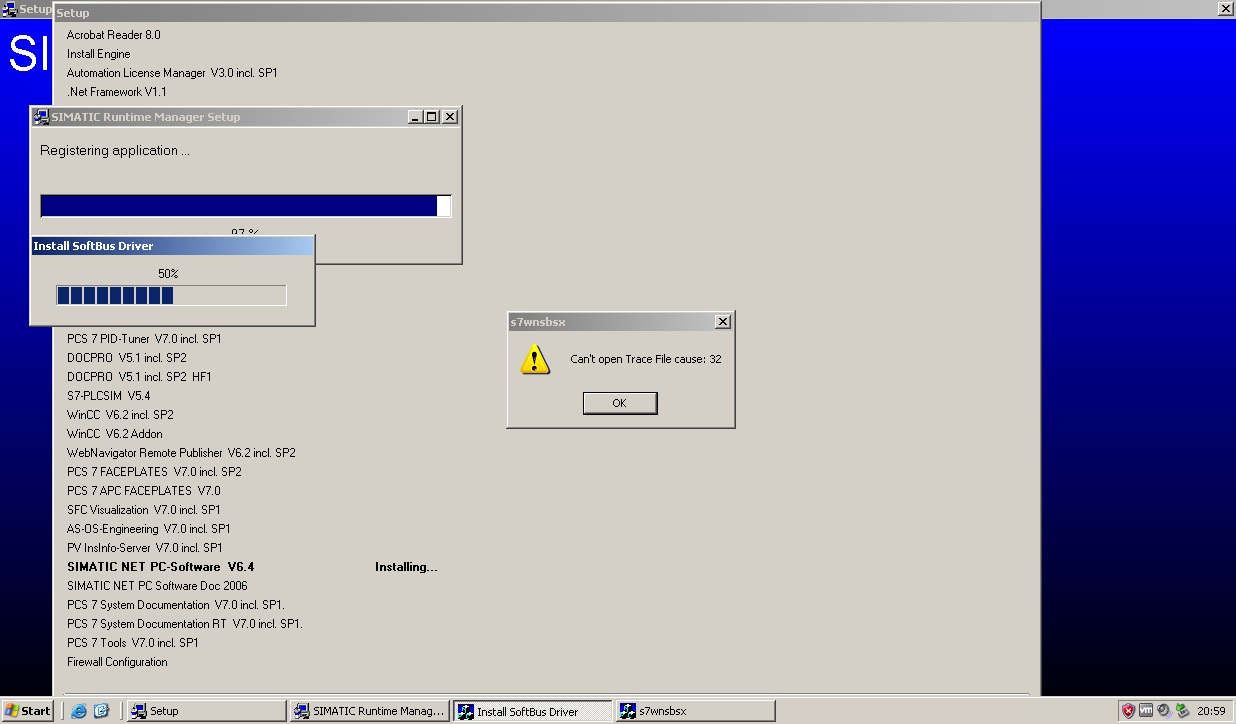
Task: Click the "Installing..." status text
Action: tap(406, 567)
